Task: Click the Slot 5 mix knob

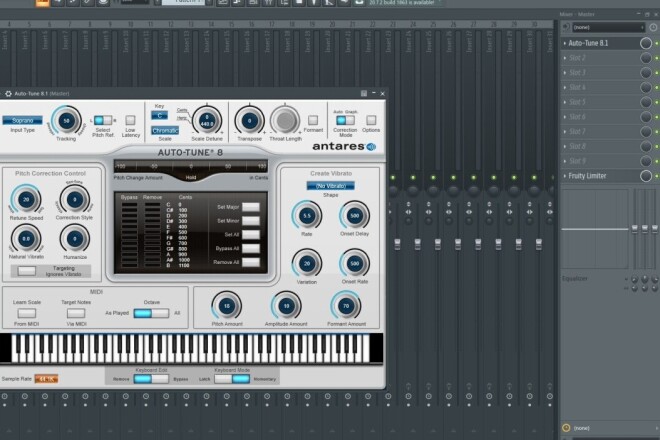Action: (x=646, y=102)
